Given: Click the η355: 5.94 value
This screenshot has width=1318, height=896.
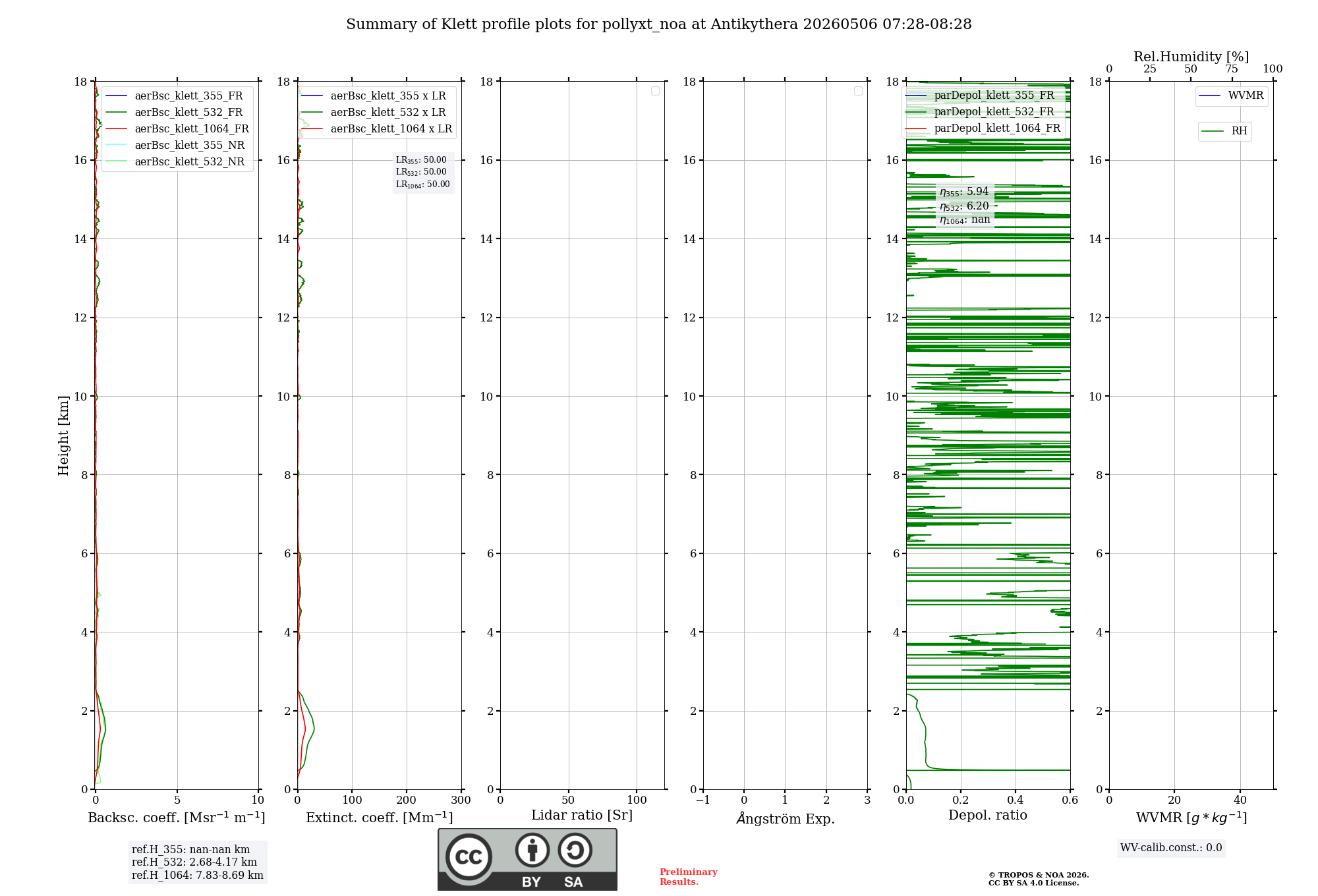Looking at the screenshot, I should 964,192.
